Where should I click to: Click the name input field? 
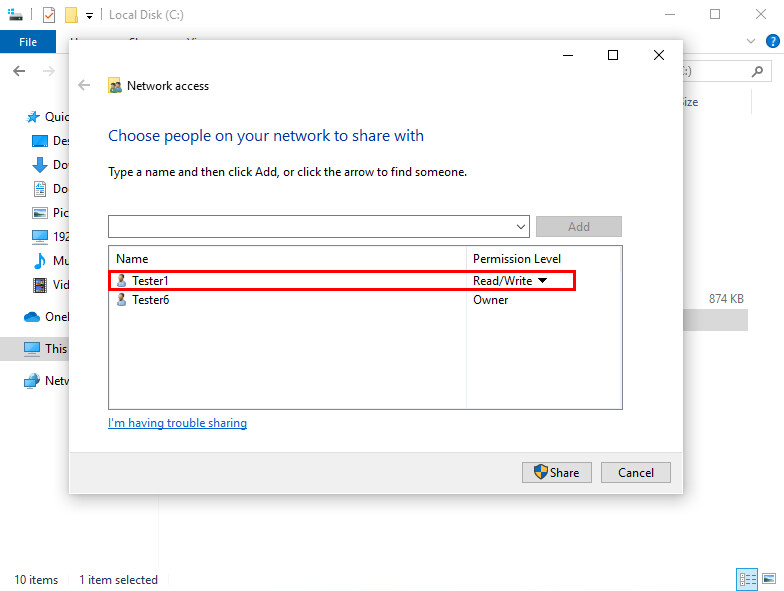(310, 227)
